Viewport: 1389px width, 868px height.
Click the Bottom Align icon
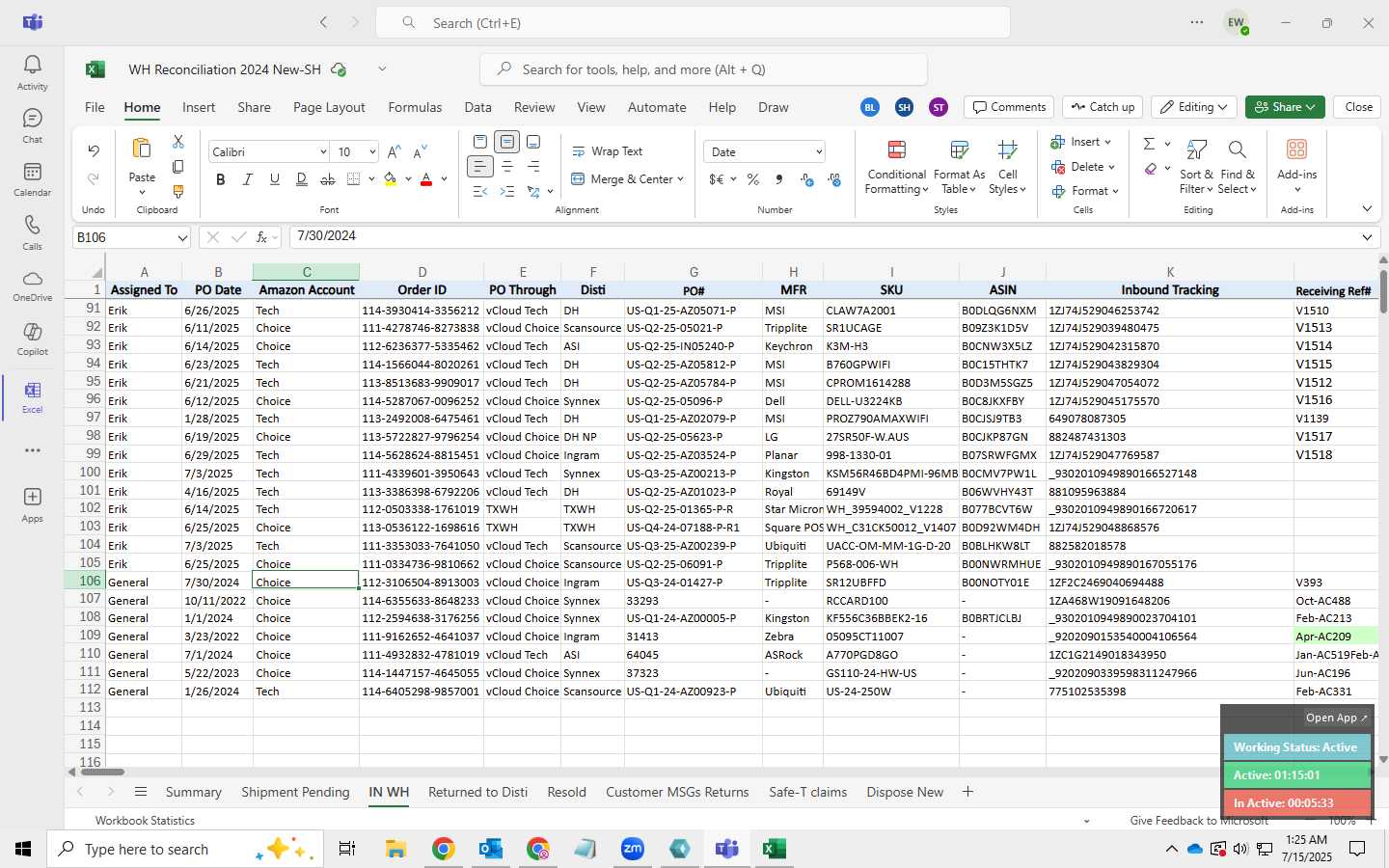point(533,142)
